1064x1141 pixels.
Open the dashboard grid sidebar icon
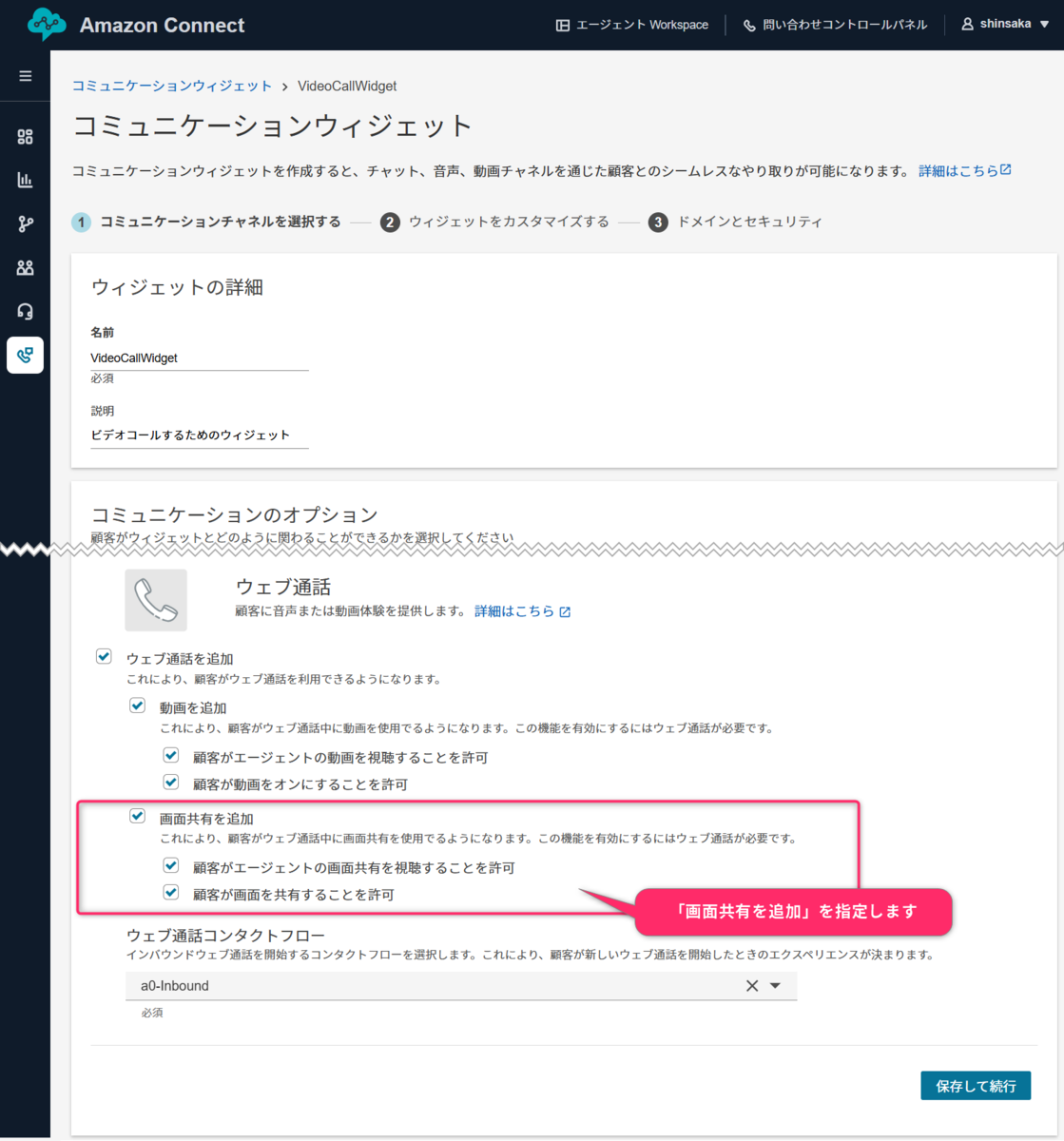point(26,137)
